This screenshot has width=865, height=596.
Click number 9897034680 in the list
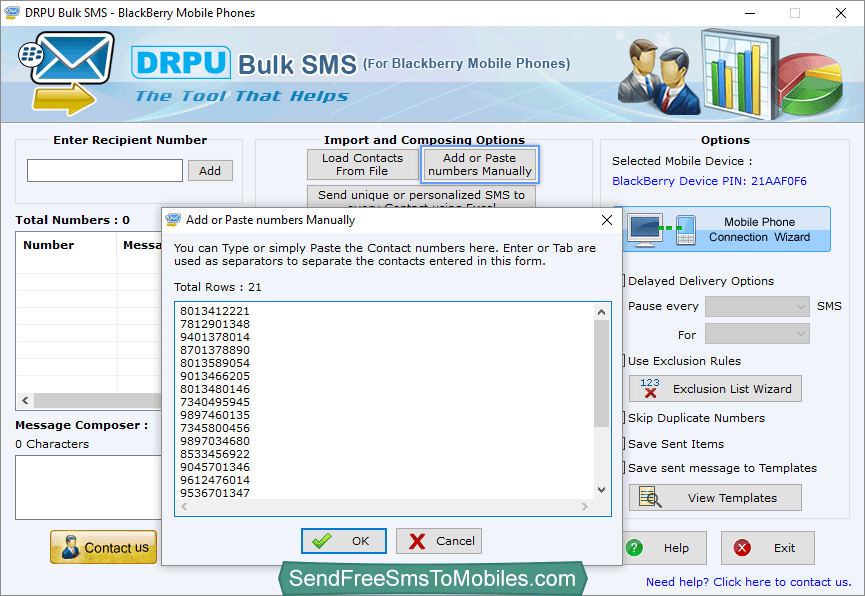click(x=215, y=441)
